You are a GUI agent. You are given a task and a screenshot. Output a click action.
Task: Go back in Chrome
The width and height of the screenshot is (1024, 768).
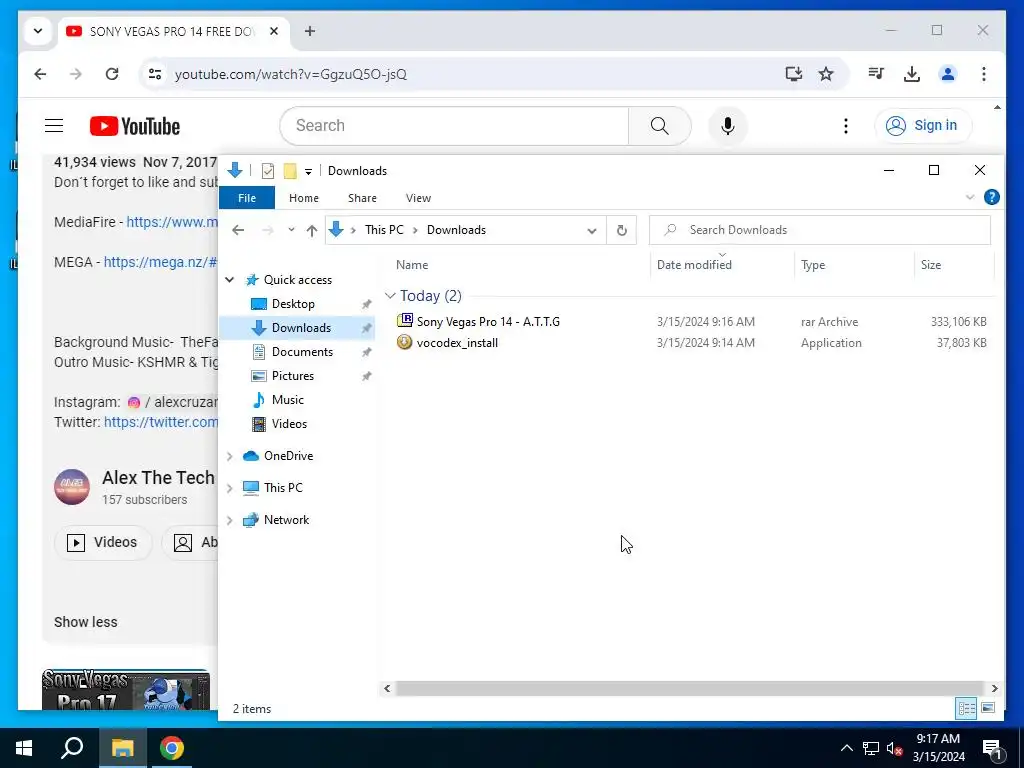click(40, 74)
